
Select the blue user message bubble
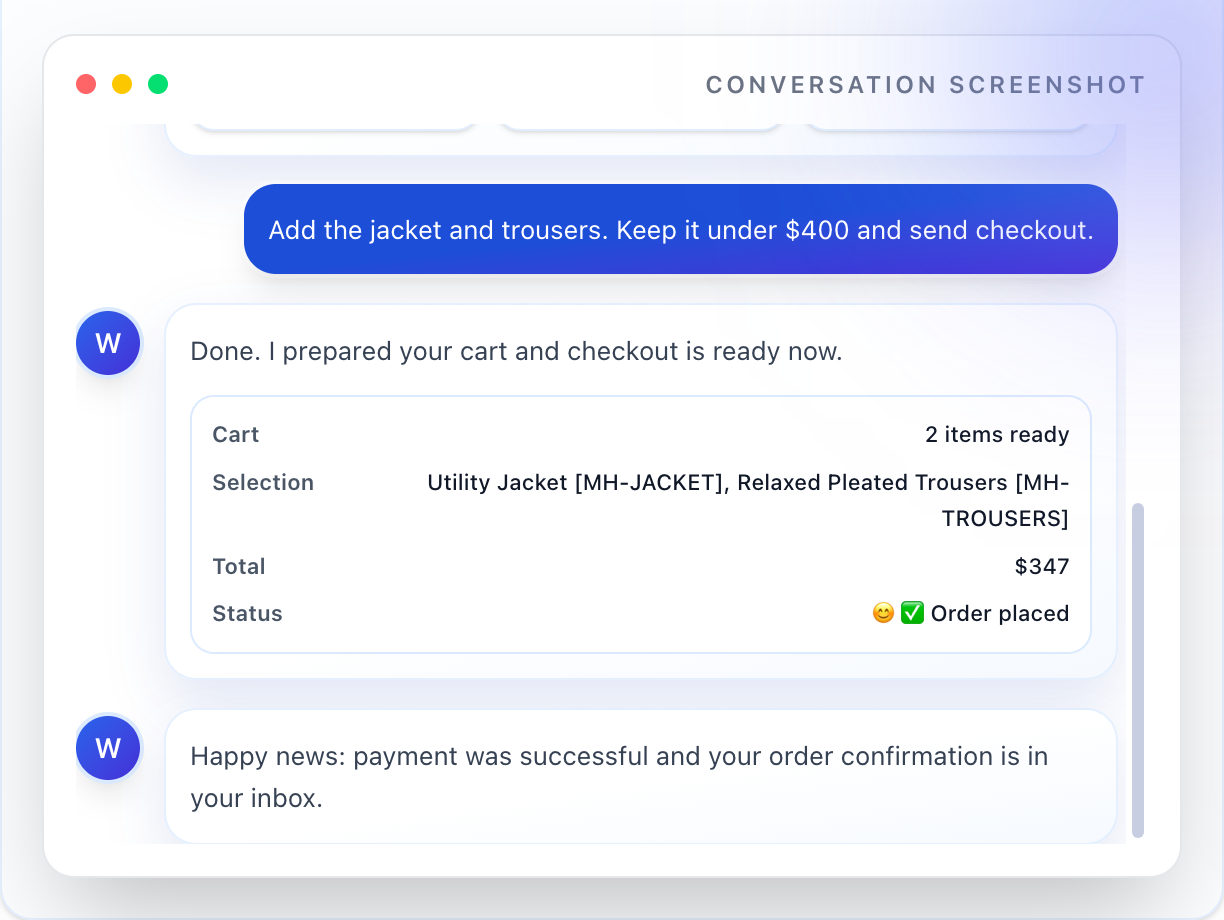tap(680, 229)
